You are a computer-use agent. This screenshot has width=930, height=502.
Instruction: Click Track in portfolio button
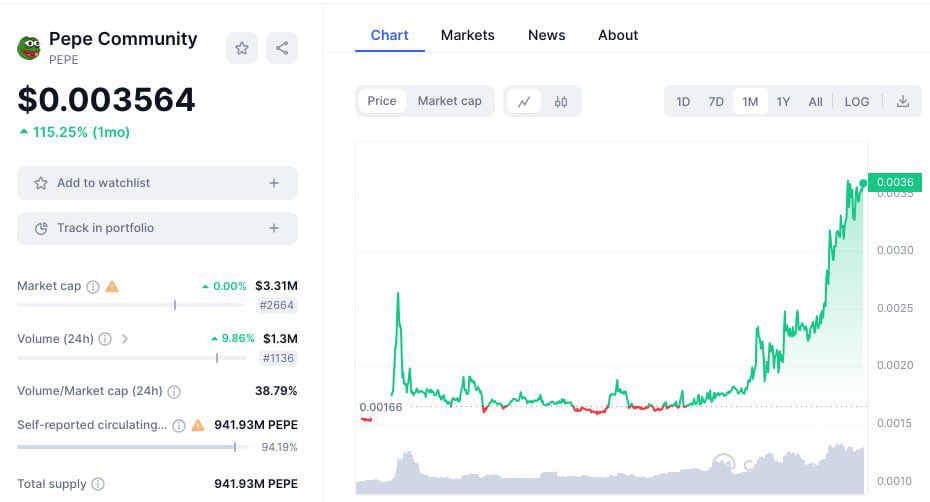tap(157, 228)
